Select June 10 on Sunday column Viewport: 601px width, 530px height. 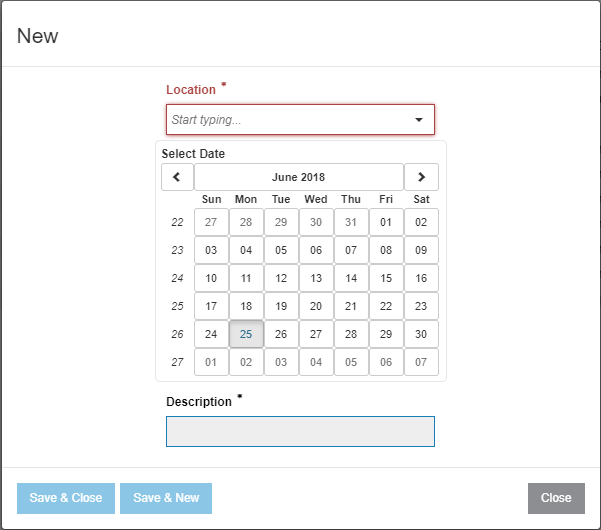[211, 278]
